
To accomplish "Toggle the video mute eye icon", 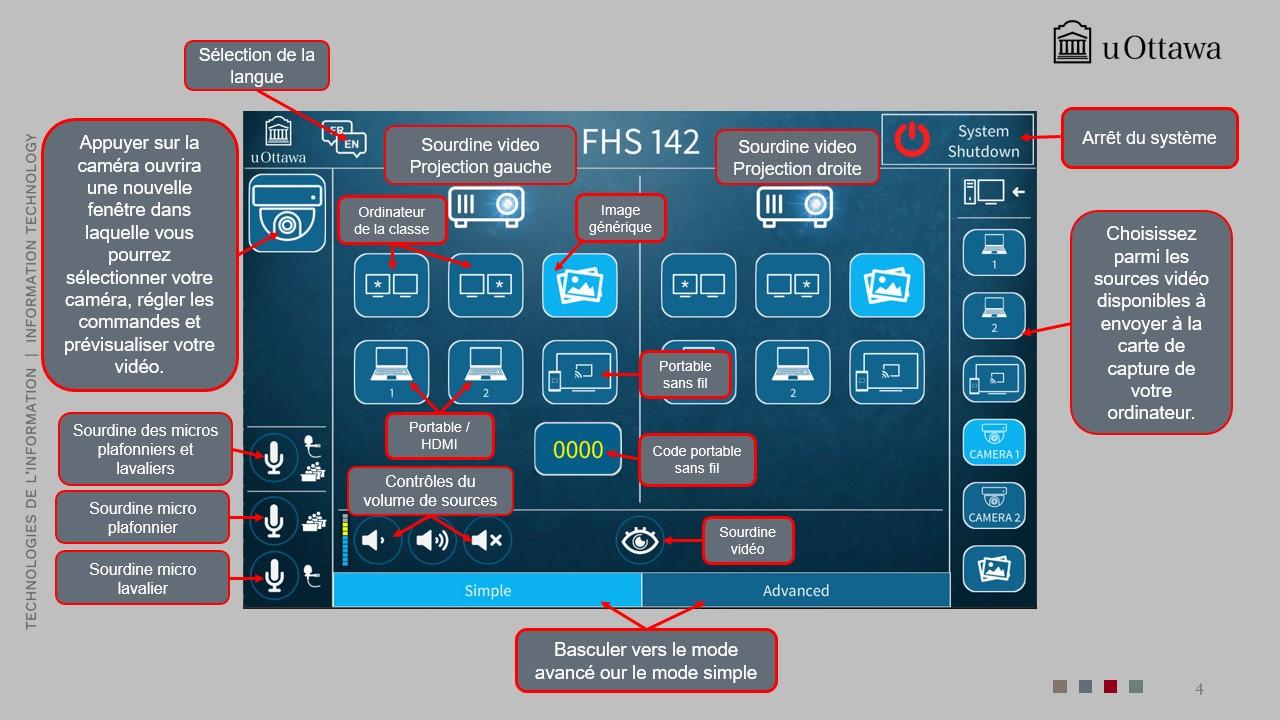I will [x=638, y=540].
